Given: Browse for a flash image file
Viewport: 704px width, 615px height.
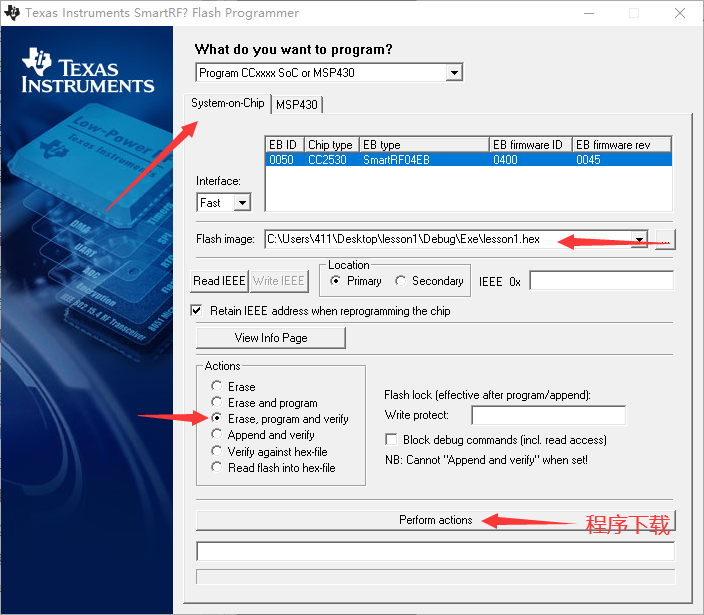Looking at the screenshot, I should pyautogui.click(x=665, y=240).
